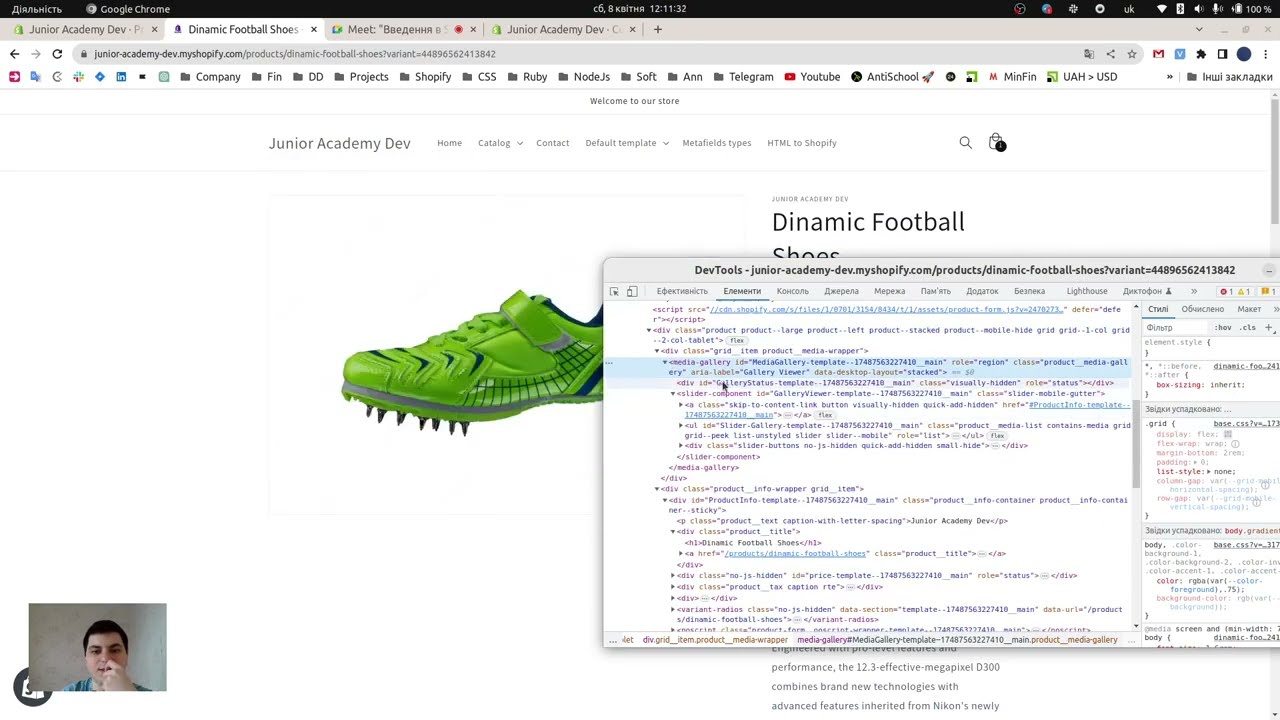Switch to the Мережа DevTools tab
Image resolution: width=1280 pixels, height=720 pixels.
tap(889, 291)
